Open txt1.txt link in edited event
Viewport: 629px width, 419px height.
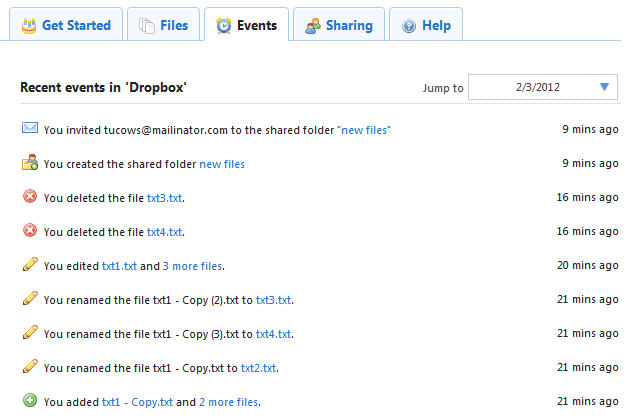point(119,266)
